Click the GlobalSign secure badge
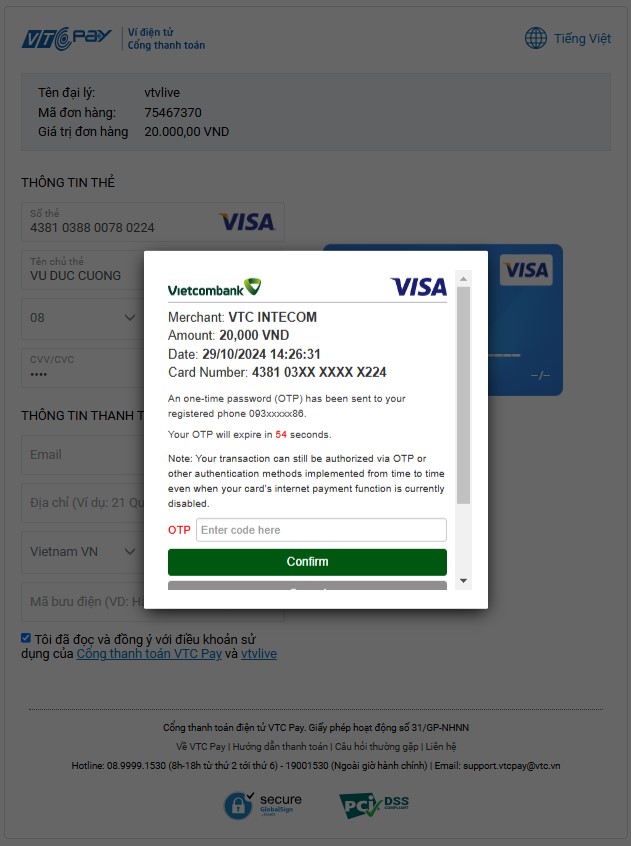Image resolution: width=631 pixels, height=846 pixels. (263, 805)
